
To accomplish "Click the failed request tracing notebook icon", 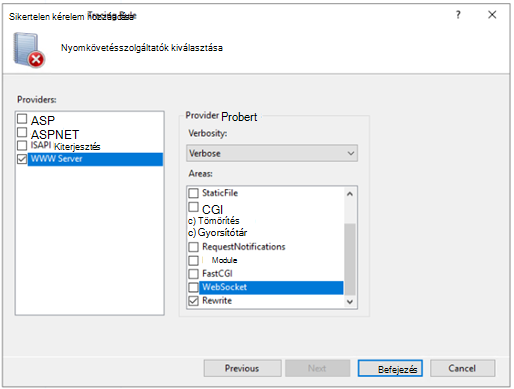I will (x=29, y=50).
